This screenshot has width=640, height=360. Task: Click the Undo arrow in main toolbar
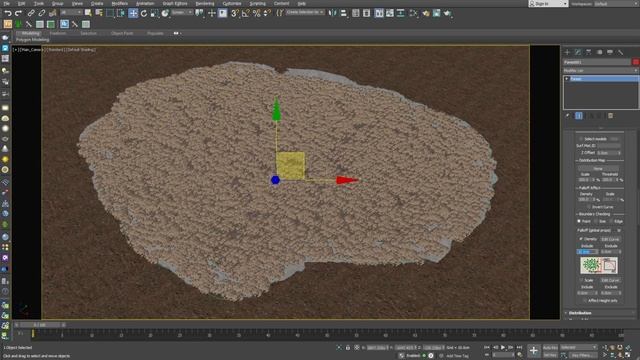8,13
